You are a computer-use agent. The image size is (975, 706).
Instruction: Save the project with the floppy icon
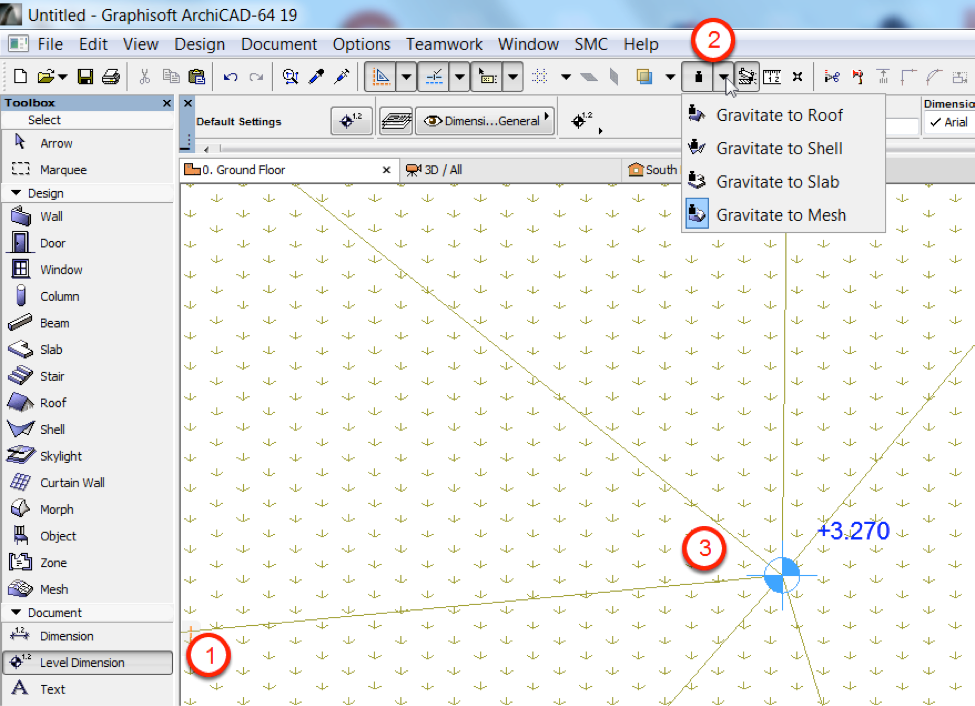[85, 77]
